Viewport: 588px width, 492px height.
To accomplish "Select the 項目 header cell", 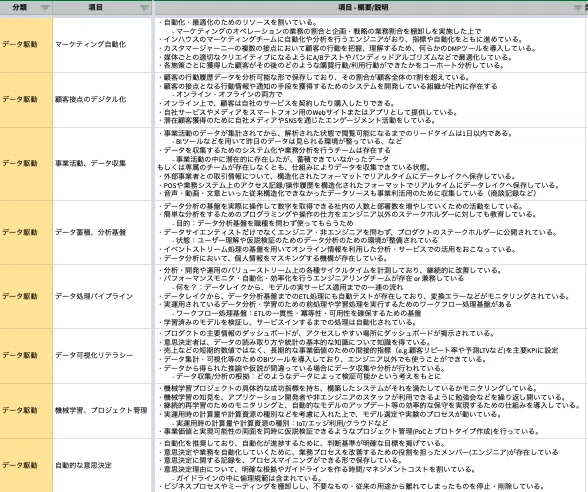I will coord(102,8).
